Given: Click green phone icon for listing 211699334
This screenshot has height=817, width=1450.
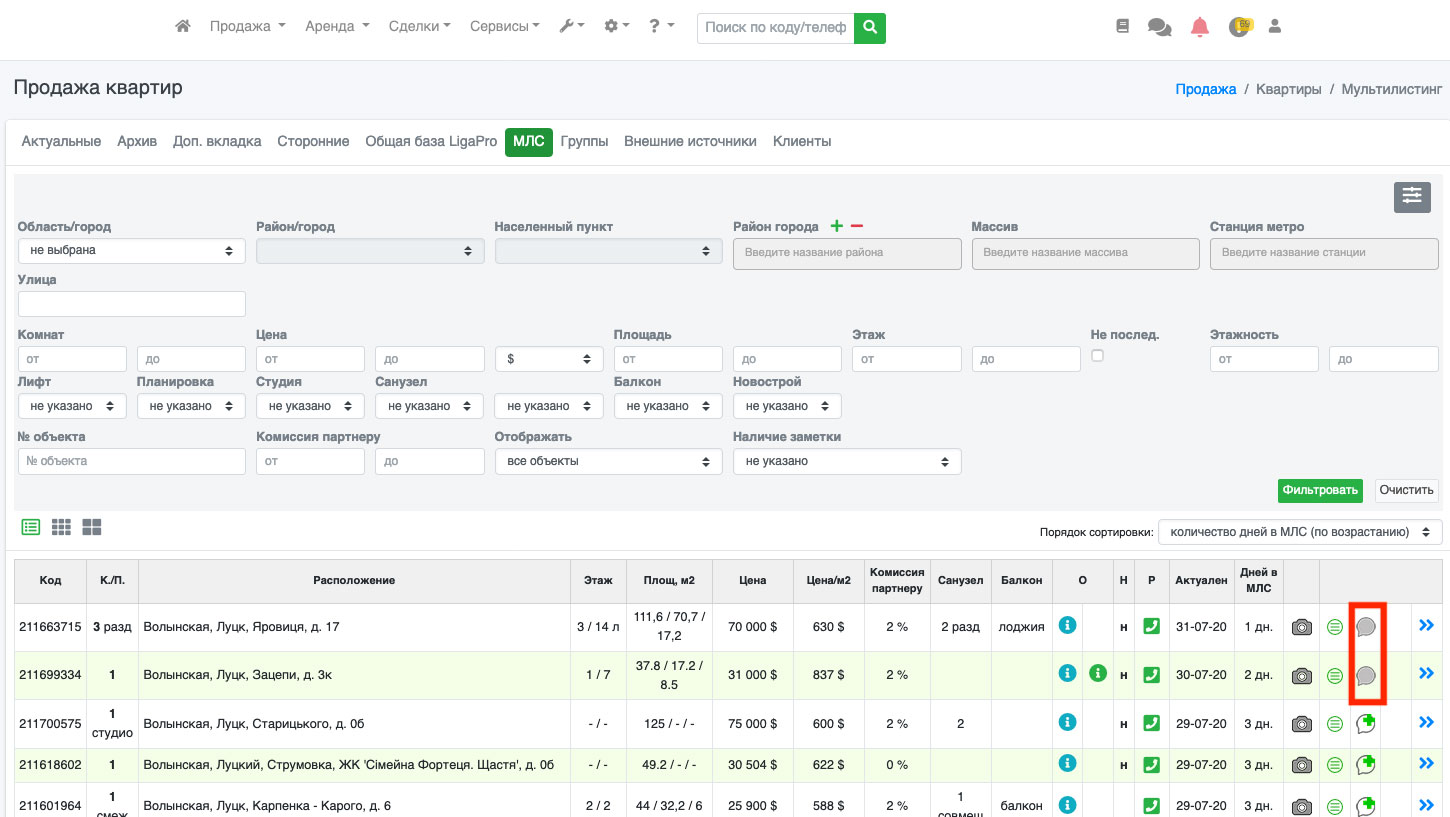Looking at the screenshot, I should pos(1151,675).
